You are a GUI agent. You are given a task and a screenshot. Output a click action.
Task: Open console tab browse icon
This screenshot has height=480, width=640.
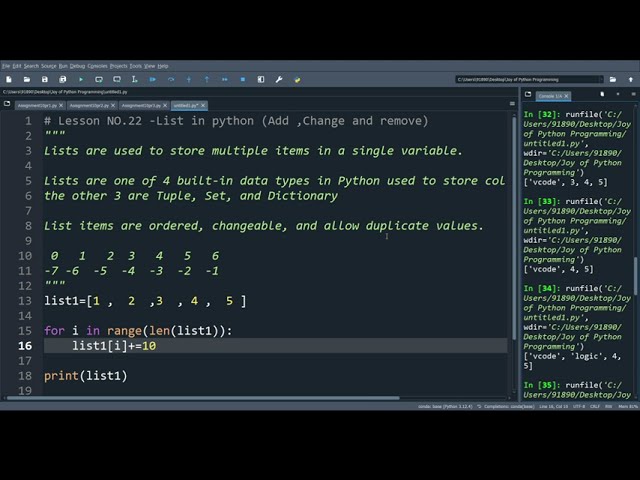pyautogui.click(x=528, y=95)
